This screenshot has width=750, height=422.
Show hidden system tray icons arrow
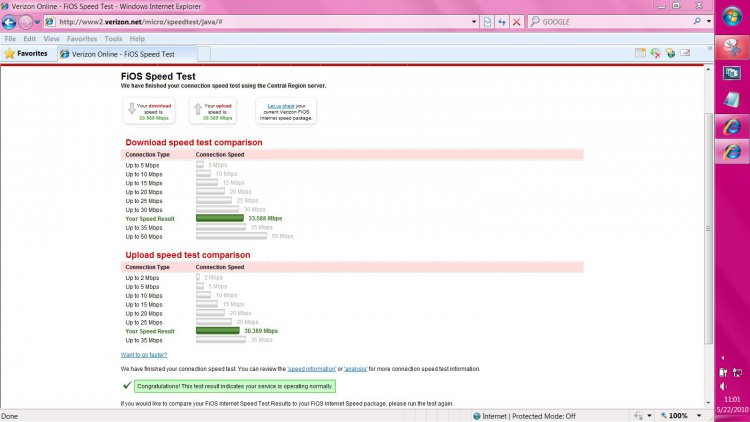tap(723, 358)
